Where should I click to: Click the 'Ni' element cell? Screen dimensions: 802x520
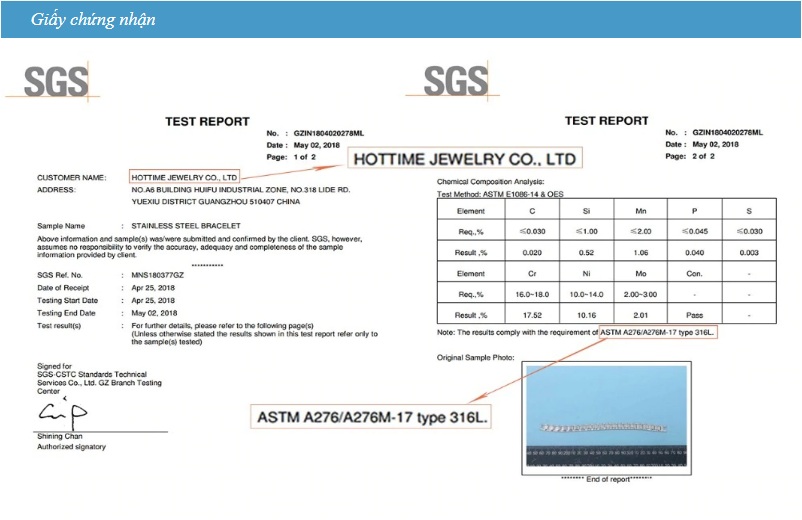(586, 274)
